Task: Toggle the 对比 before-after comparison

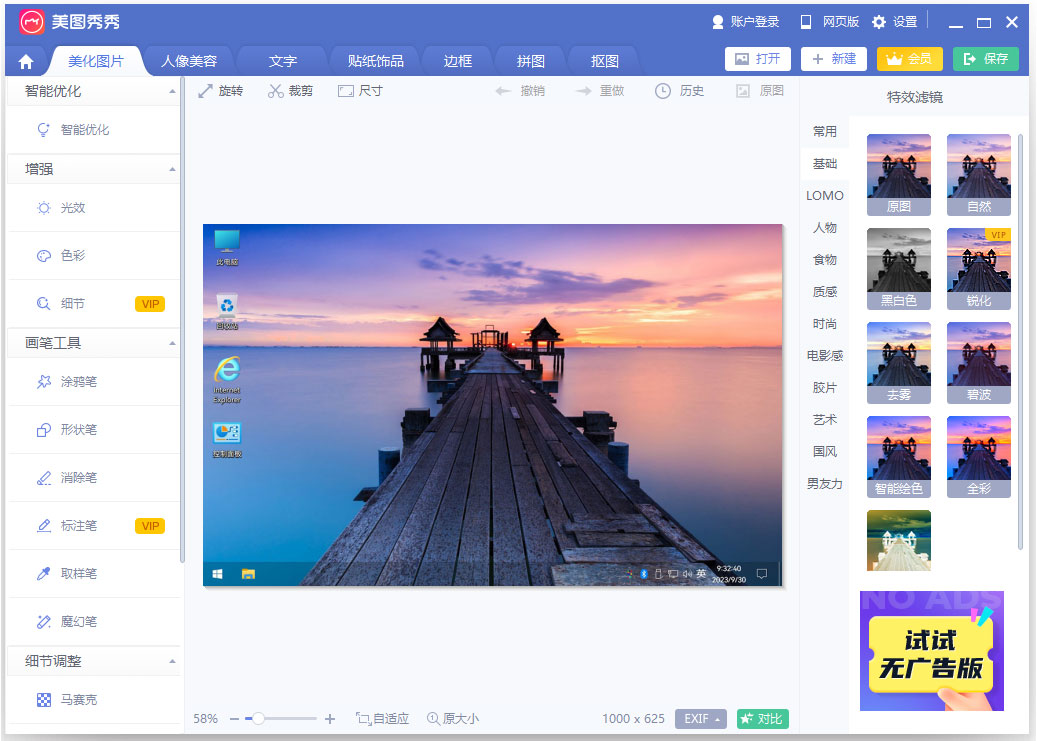Action: [x=762, y=718]
